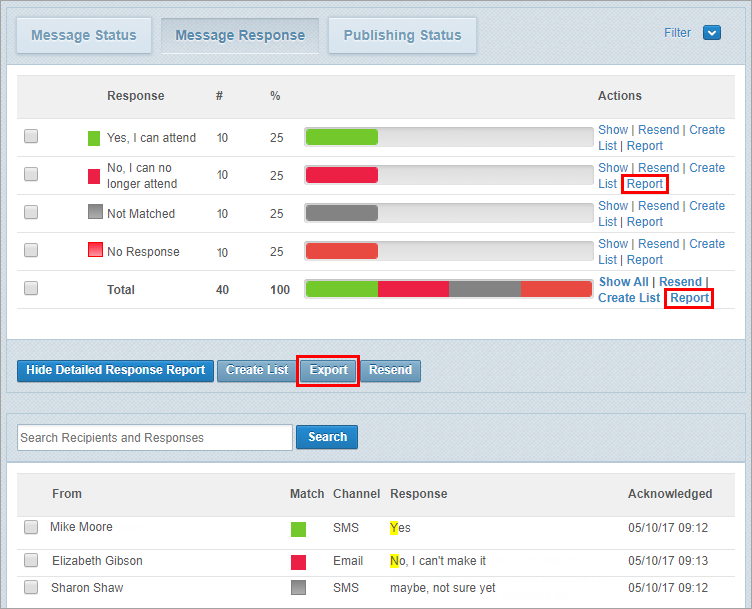Click Elizabeth Gibson's red match indicator
The height and width of the screenshot is (609, 752).
coord(298,562)
